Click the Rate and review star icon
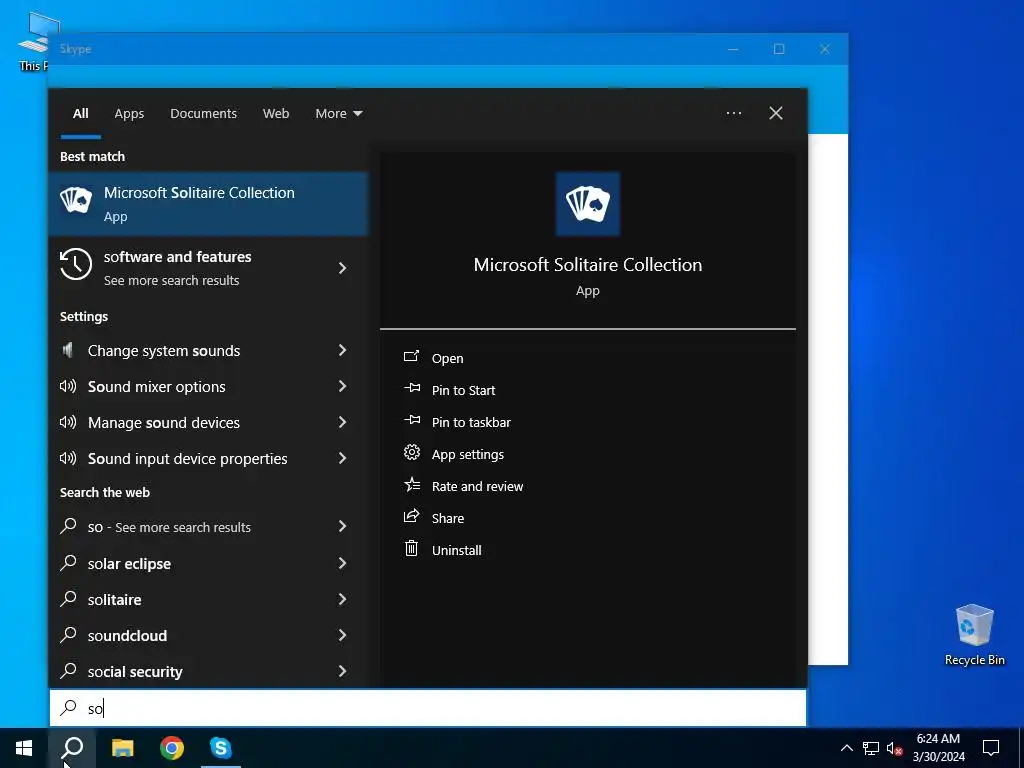The height and width of the screenshot is (768, 1024). pos(412,484)
